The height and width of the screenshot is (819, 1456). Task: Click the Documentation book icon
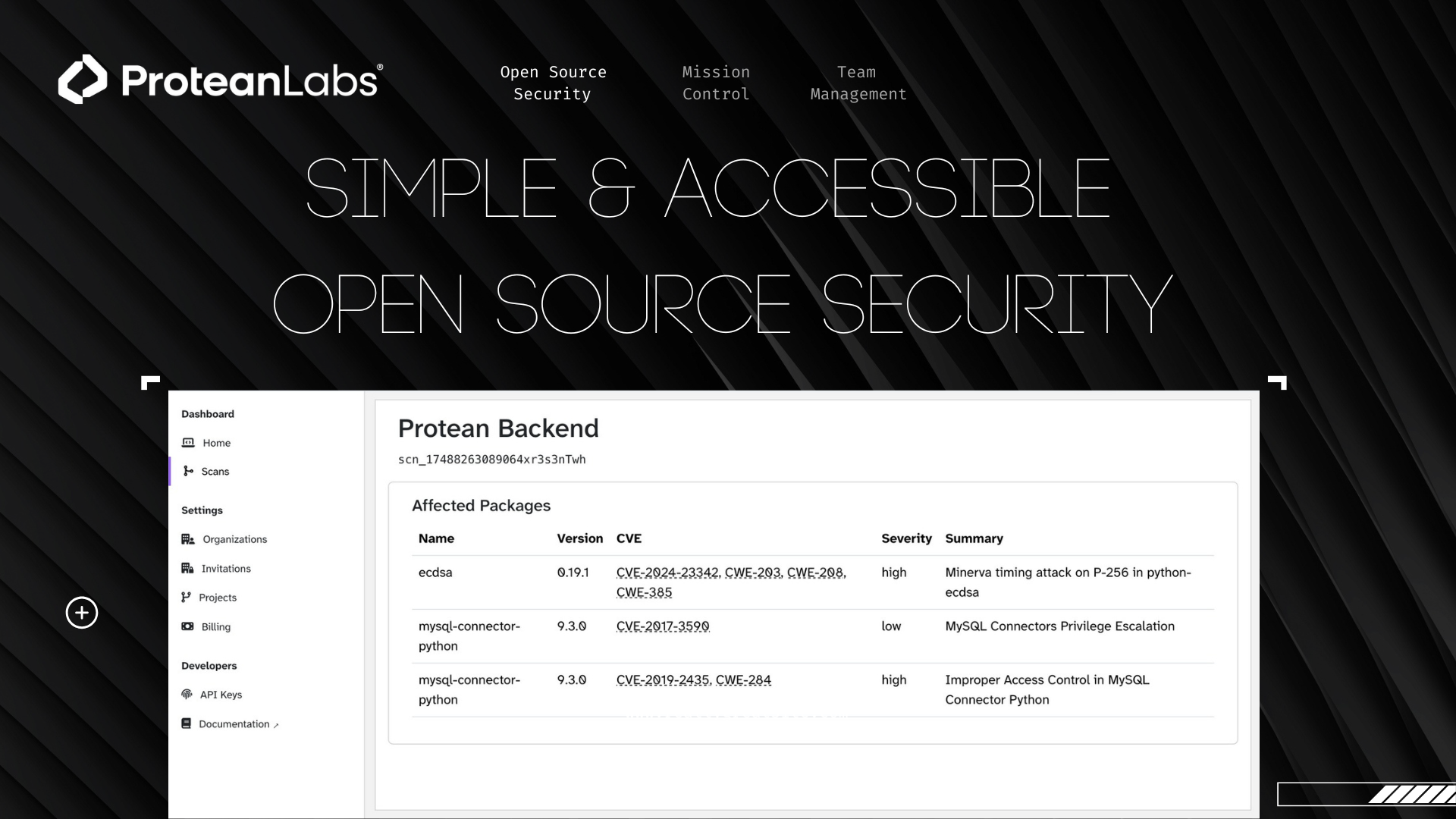coord(186,723)
